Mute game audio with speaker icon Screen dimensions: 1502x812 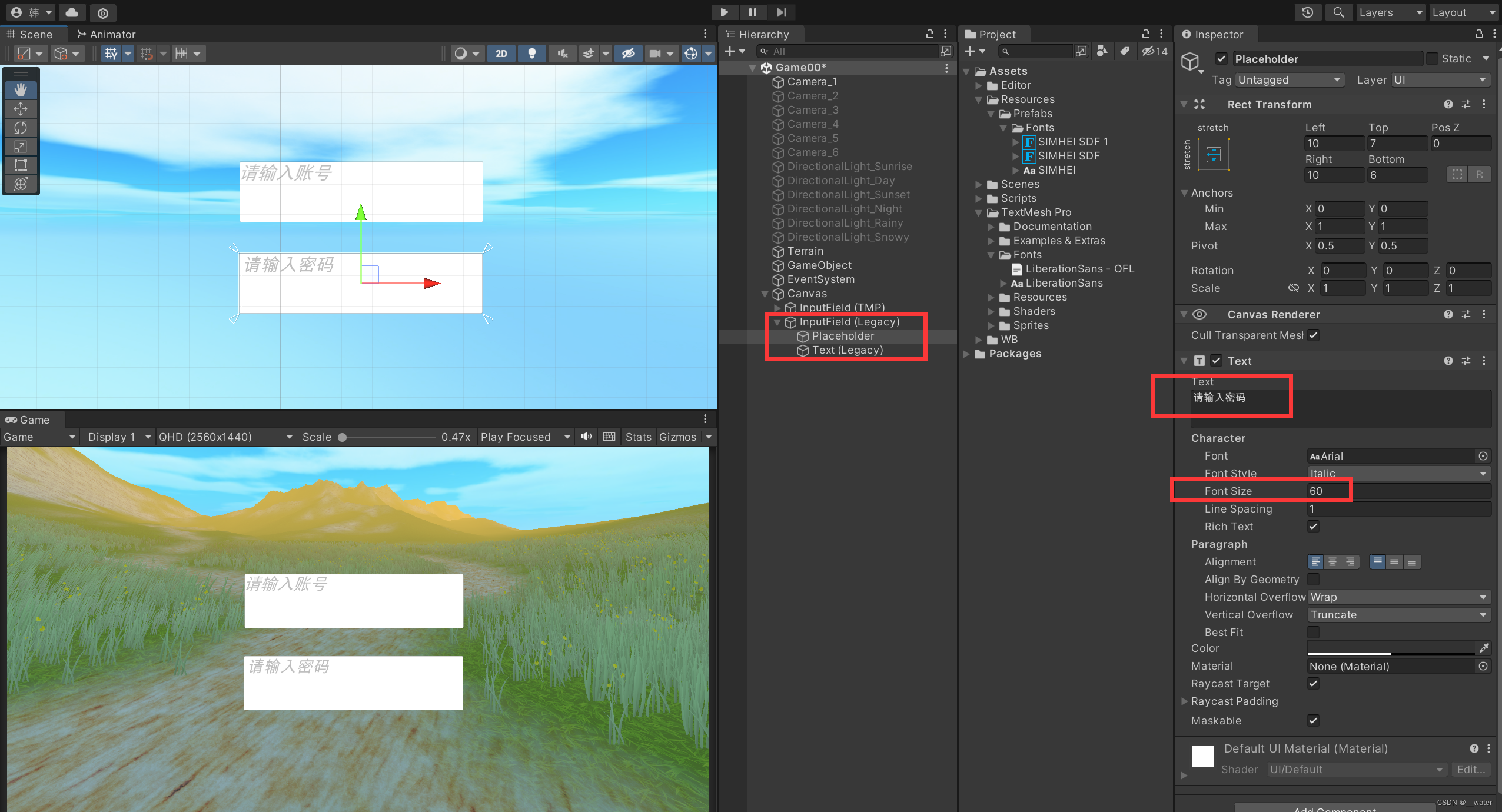[x=586, y=437]
